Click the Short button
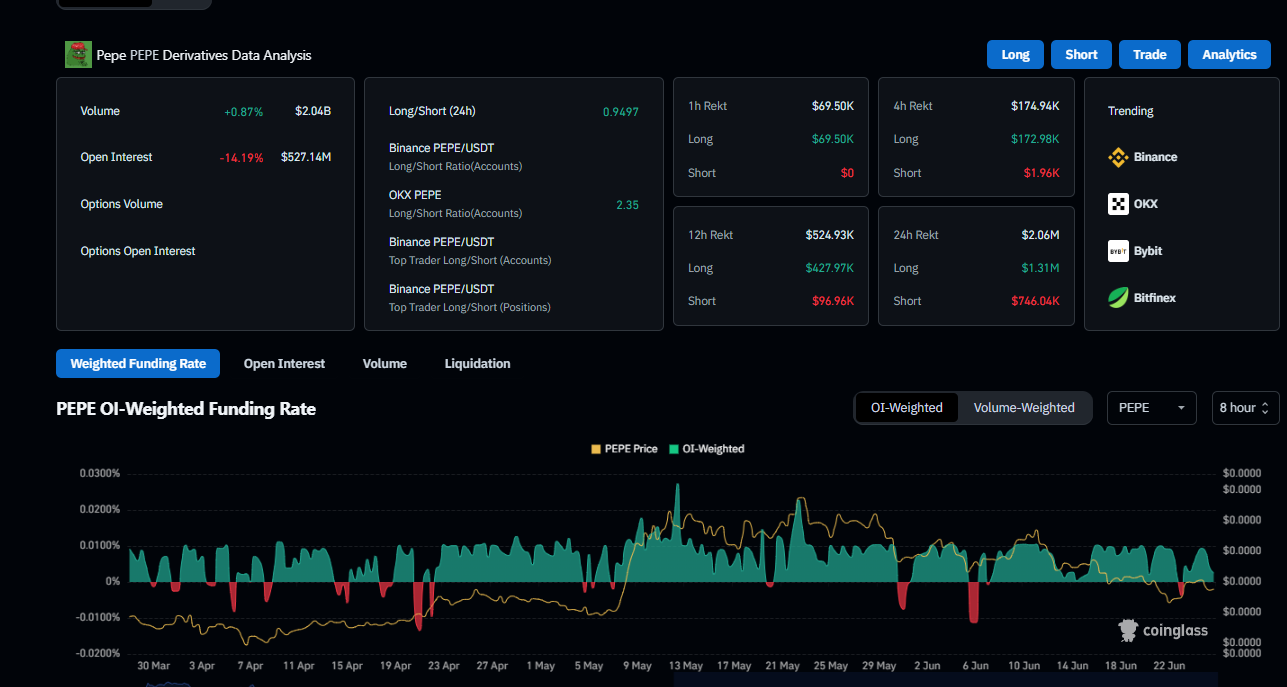The width and height of the screenshot is (1287, 687). 1081,55
